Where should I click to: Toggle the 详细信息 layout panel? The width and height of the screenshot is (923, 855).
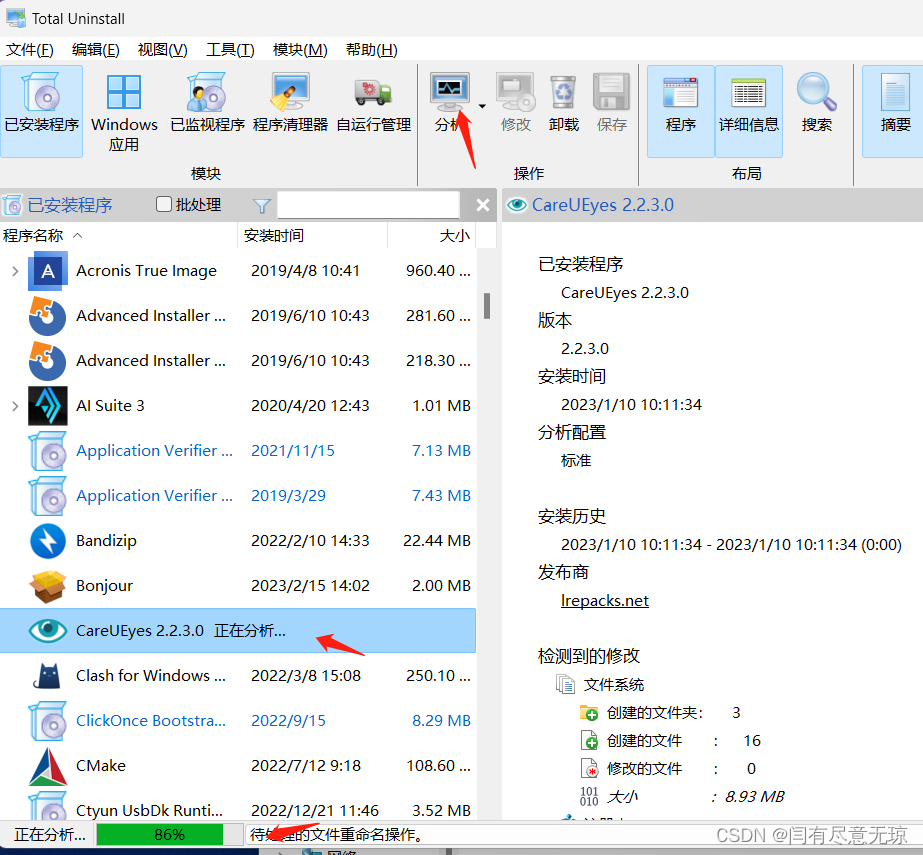tap(749, 110)
